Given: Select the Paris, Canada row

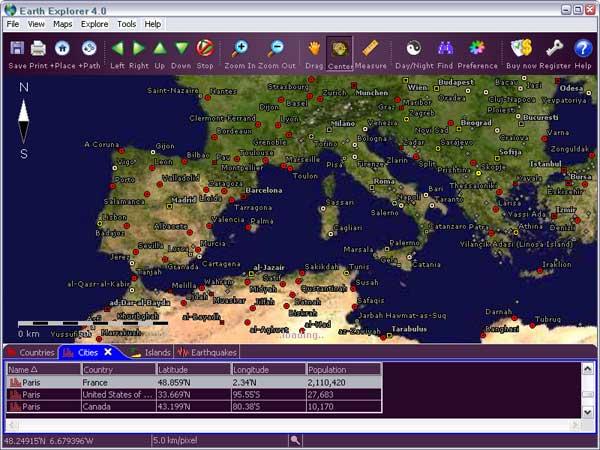Looking at the screenshot, I should click(194, 406).
